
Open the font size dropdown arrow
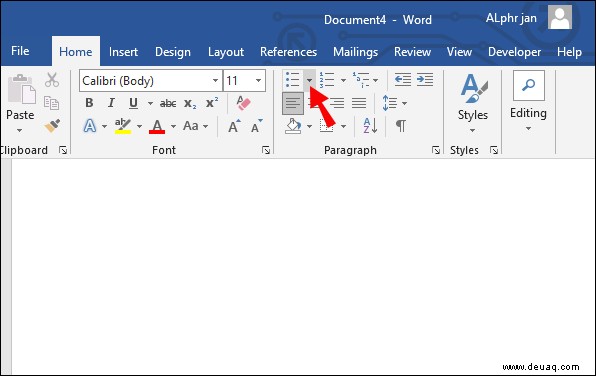pos(258,81)
